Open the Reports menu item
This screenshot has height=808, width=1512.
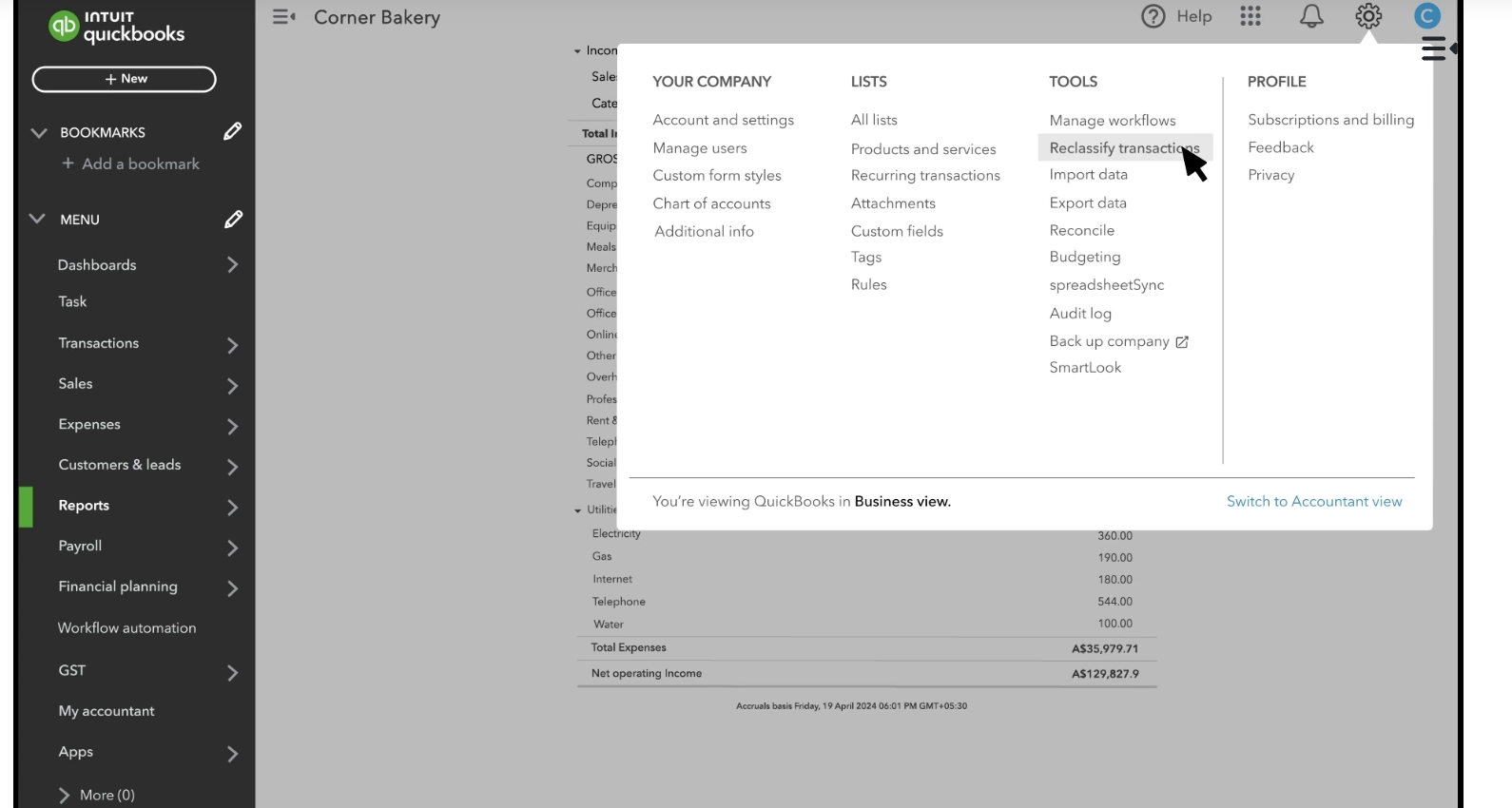click(x=84, y=506)
